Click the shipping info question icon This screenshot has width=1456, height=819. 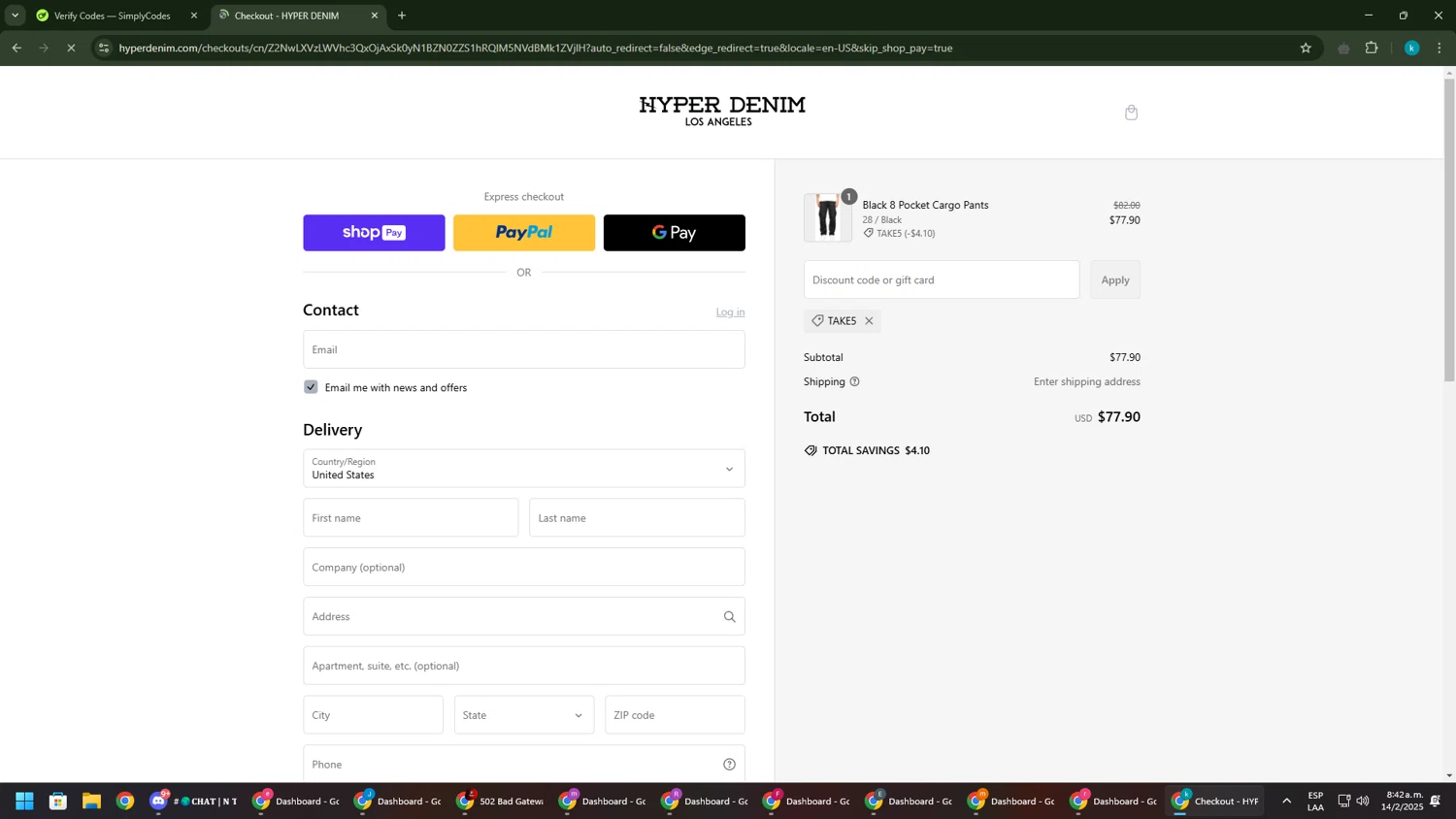[855, 381]
